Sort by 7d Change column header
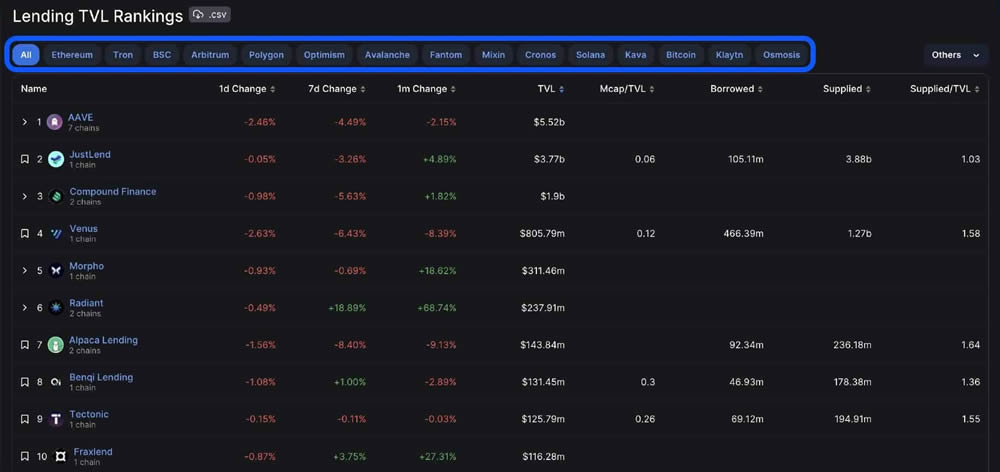The height and width of the screenshot is (472, 1000). tap(337, 89)
